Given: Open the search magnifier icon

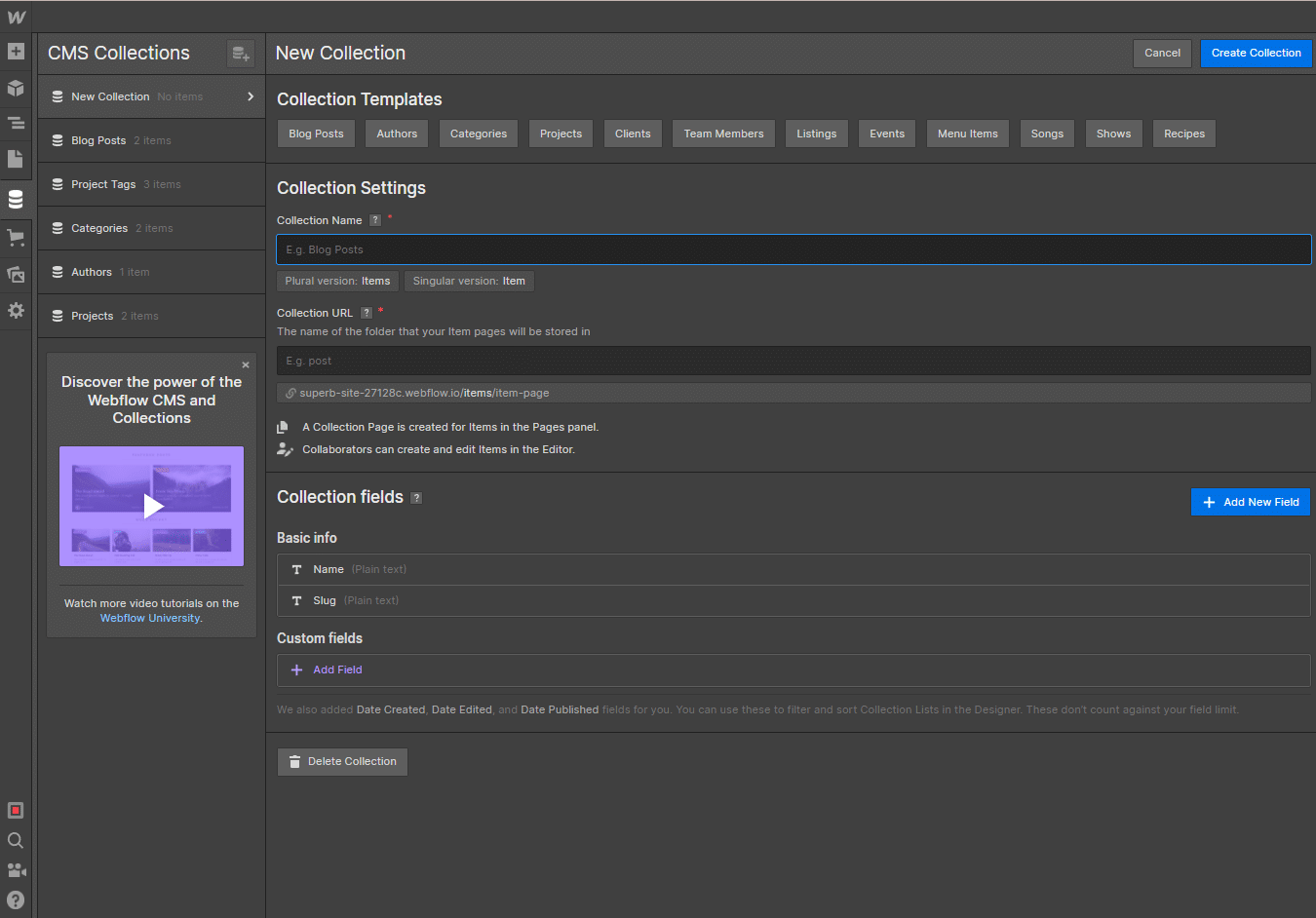Looking at the screenshot, I should [x=16, y=840].
